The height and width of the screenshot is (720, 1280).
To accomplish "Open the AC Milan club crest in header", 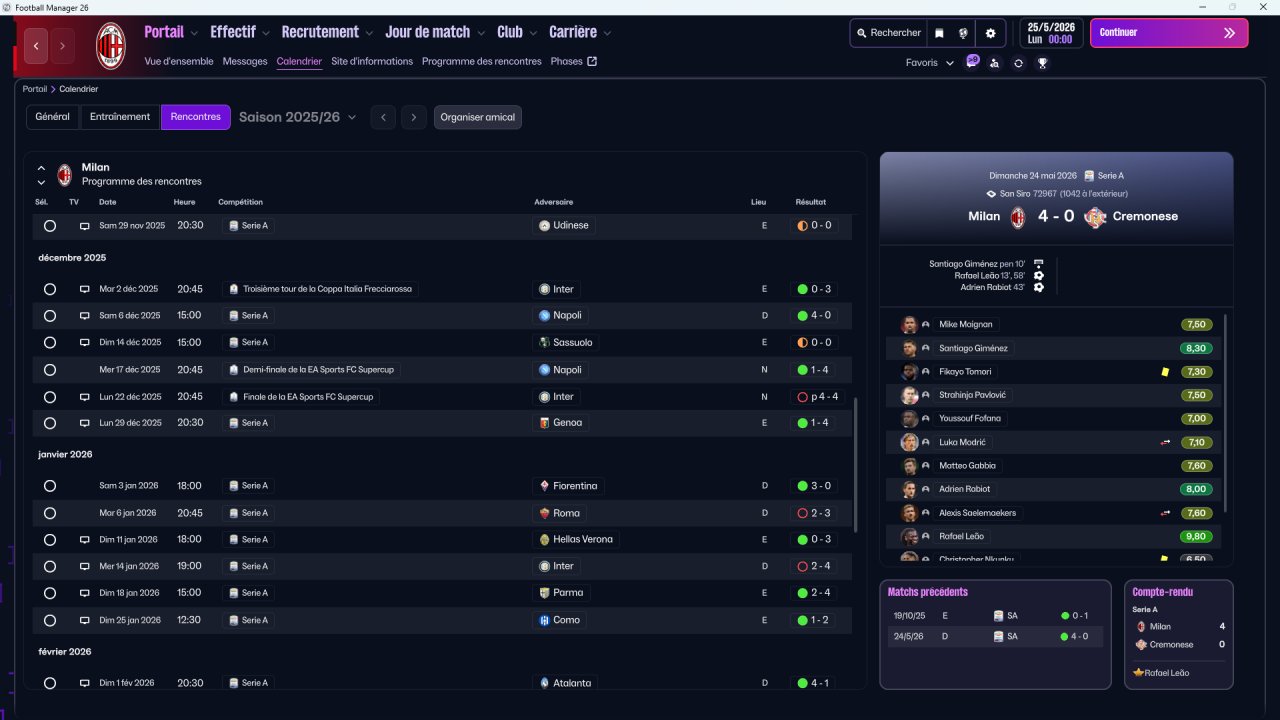I will (x=110, y=45).
